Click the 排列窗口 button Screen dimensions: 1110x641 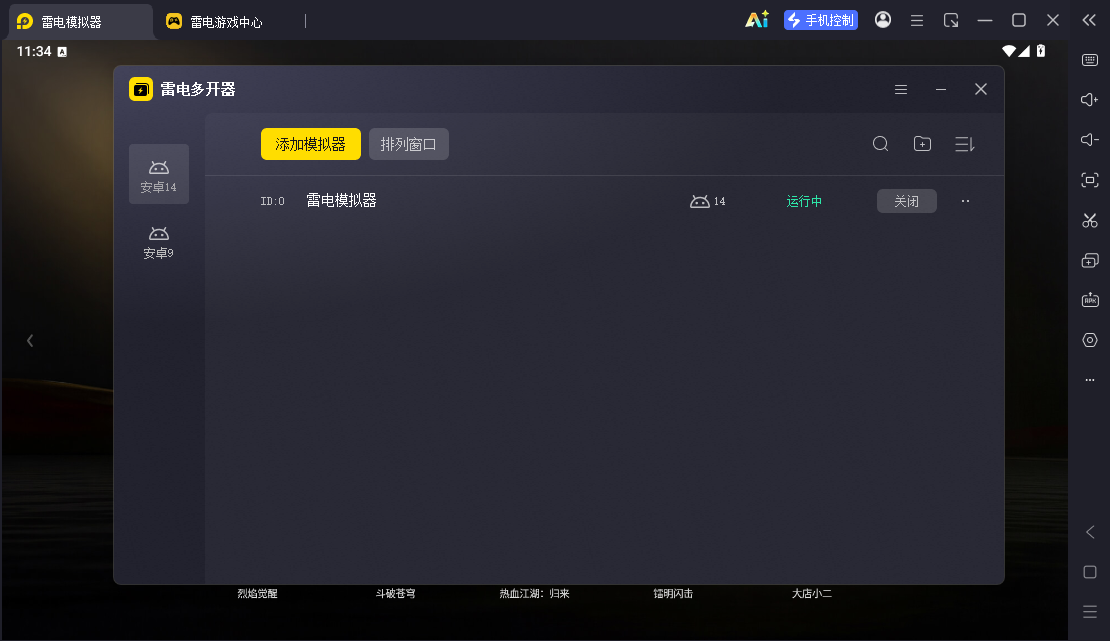(408, 144)
